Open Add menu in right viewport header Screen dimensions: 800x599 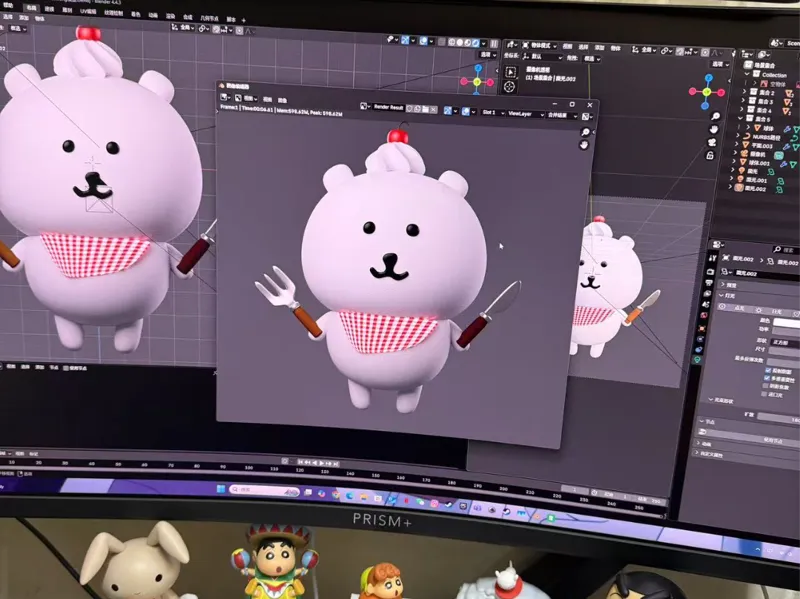(599, 48)
